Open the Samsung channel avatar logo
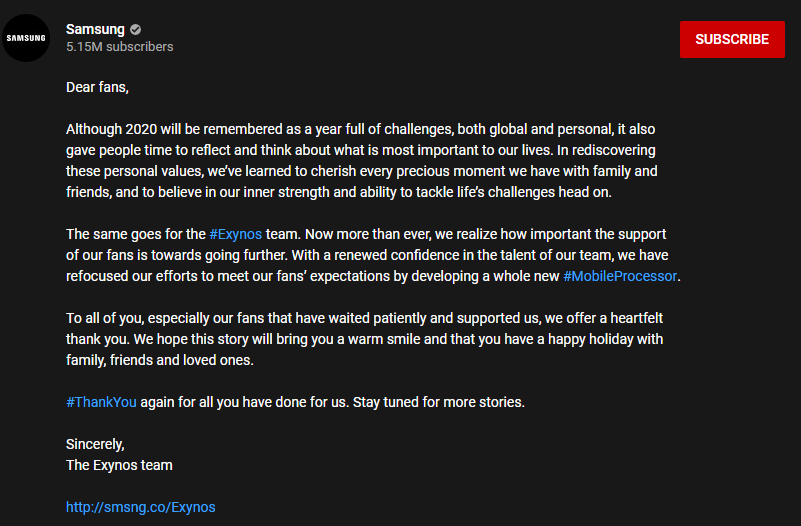Image resolution: width=801 pixels, height=526 pixels. 26,38
